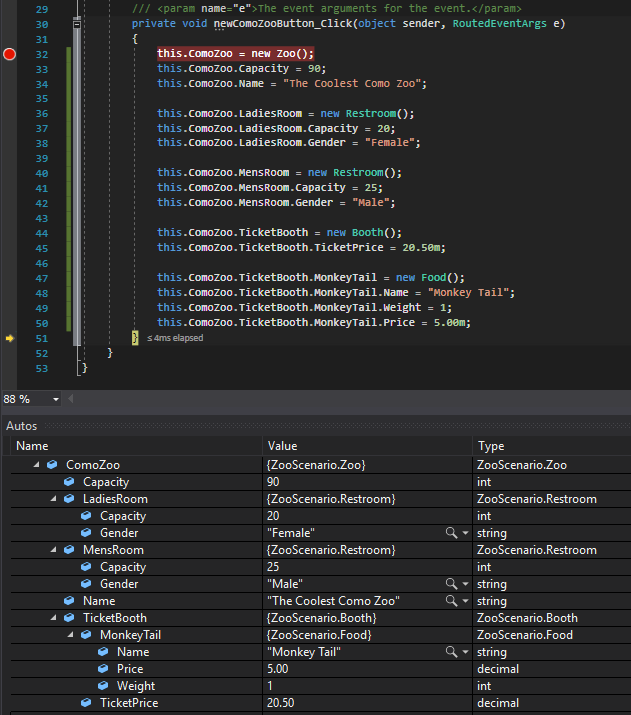Sort by the Name column header

(32, 446)
